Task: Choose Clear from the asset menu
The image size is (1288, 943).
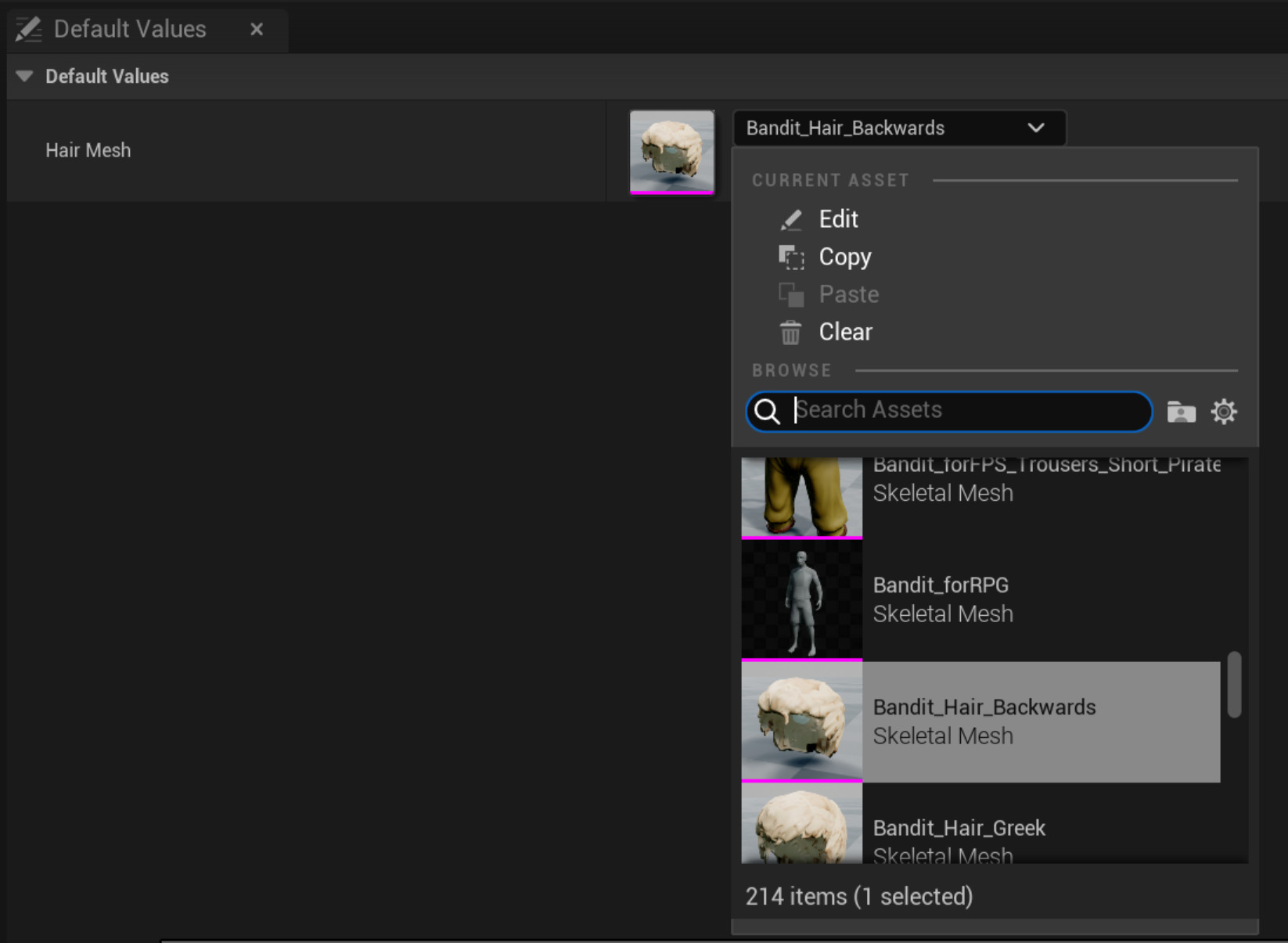Action: click(x=846, y=332)
